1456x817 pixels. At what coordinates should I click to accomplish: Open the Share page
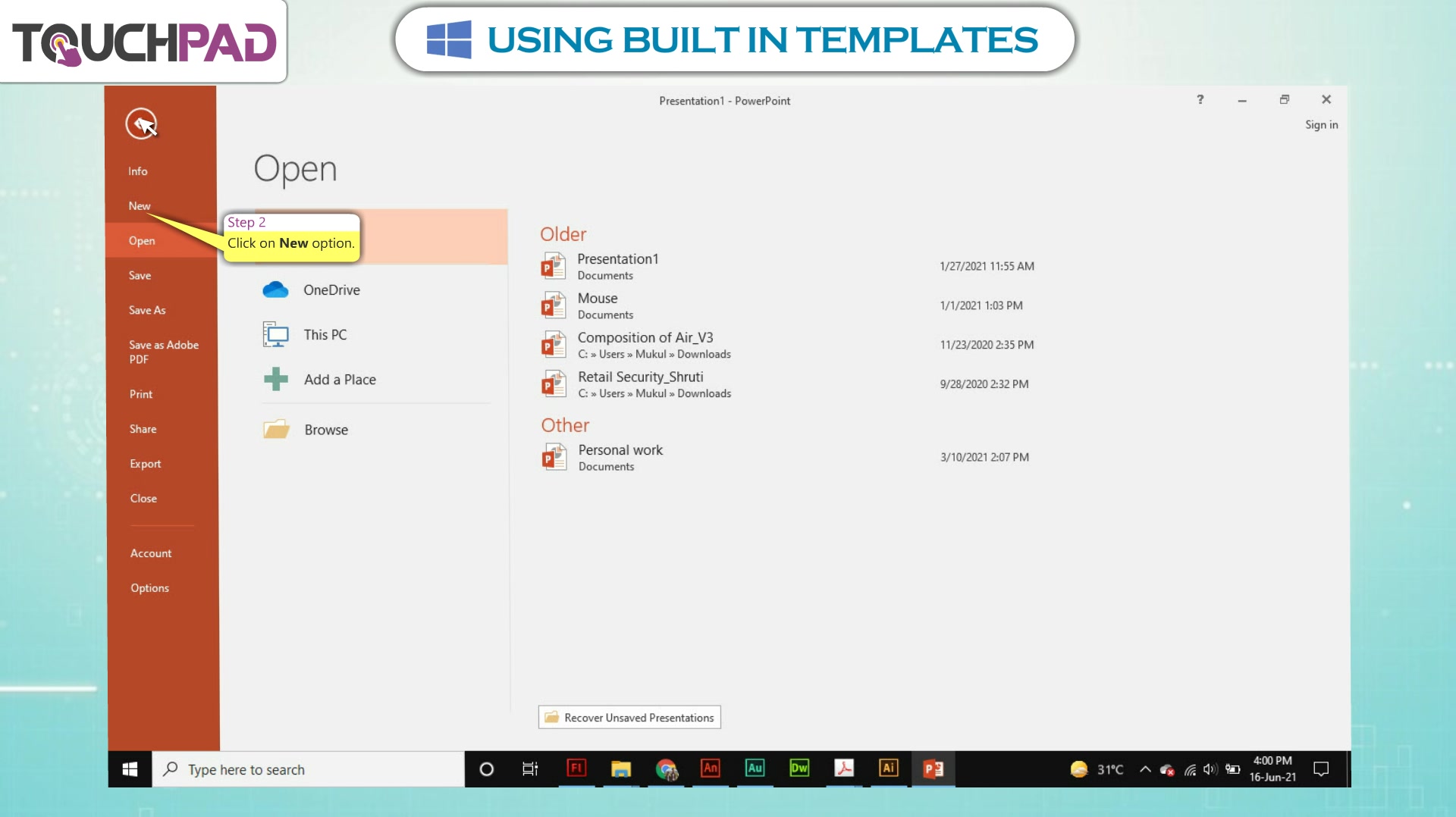143,430
